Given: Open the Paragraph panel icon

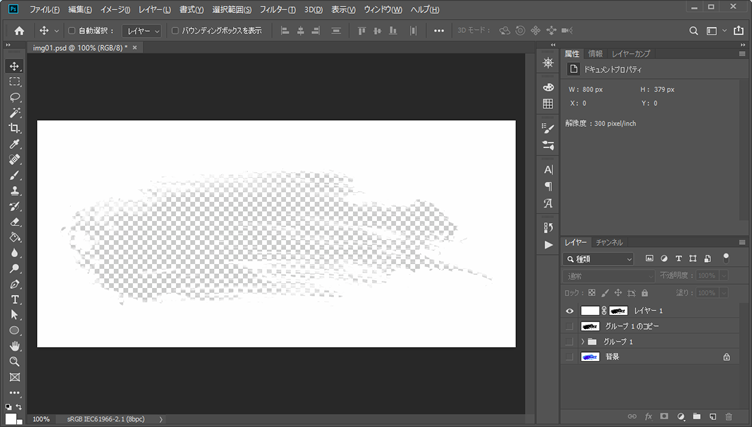Looking at the screenshot, I should coord(548,187).
